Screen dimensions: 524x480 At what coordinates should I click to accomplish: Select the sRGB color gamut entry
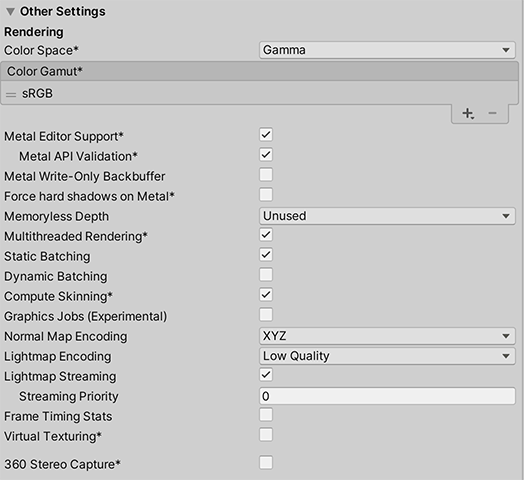(259, 93)
